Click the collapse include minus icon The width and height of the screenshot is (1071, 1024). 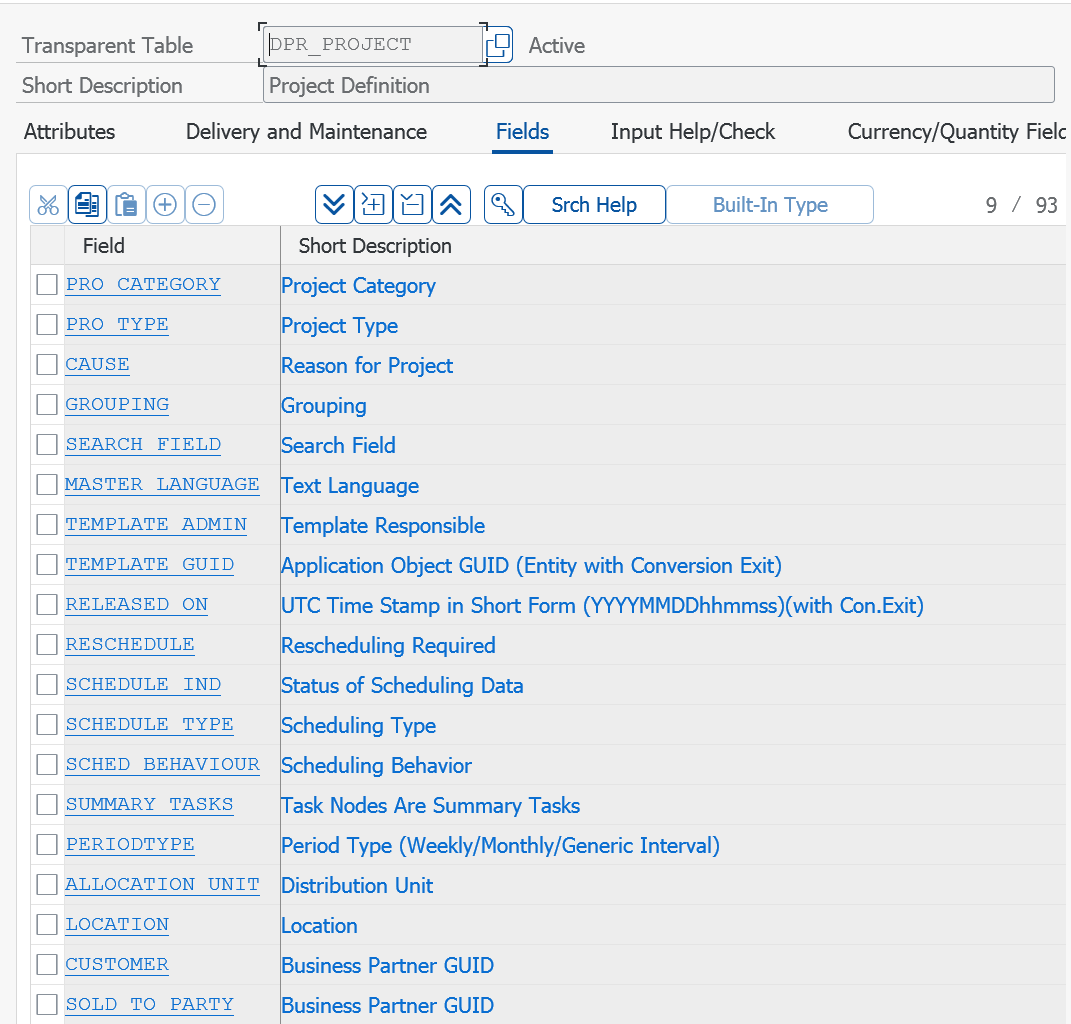[x=412, y=204]
